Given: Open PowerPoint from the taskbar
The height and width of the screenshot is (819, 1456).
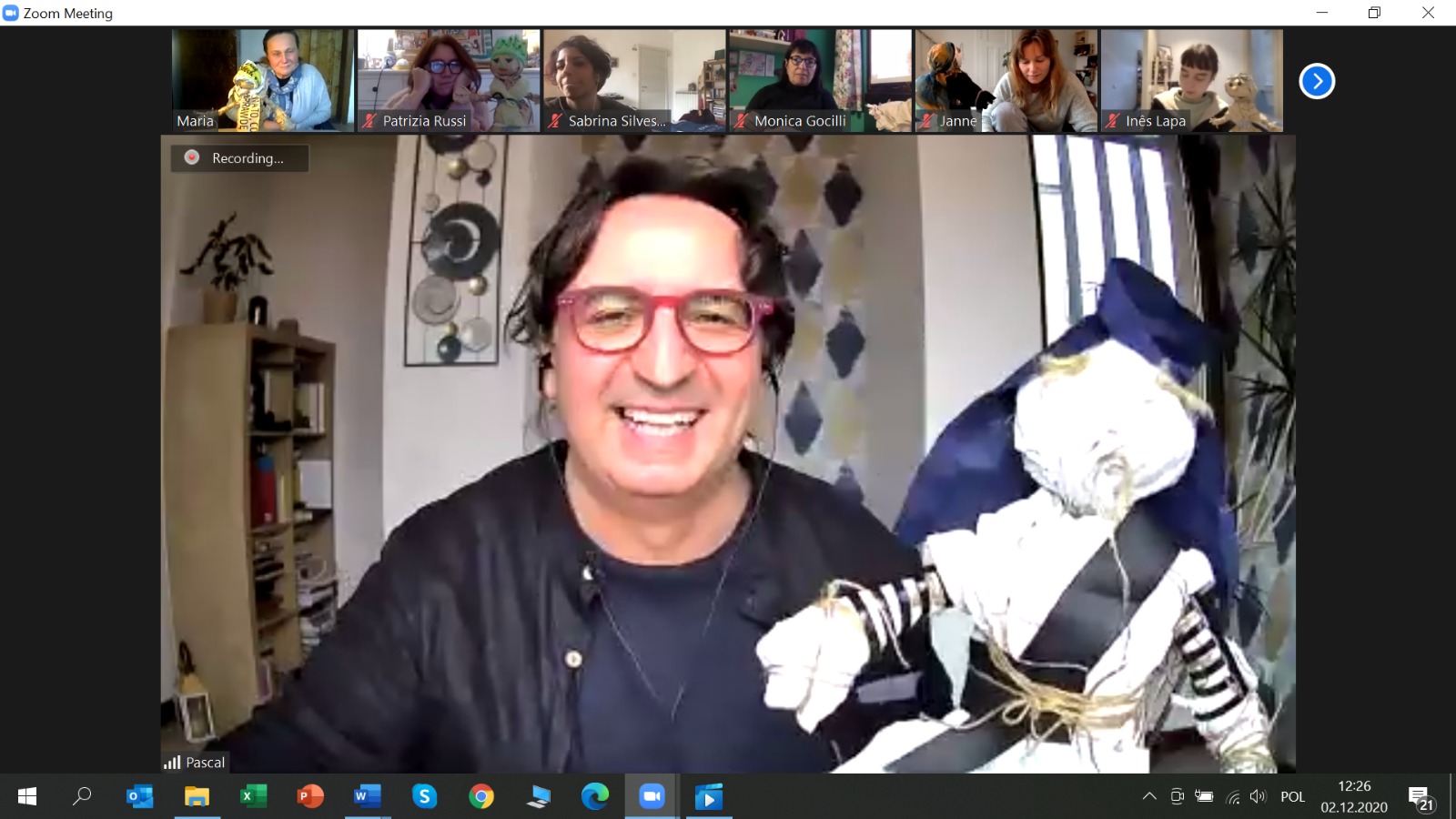Looking at the screenshot, I should click(x=310, y=797).
